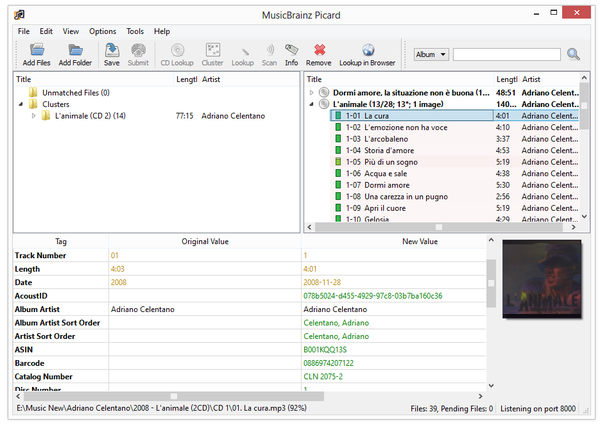Viewport: 600px width, 428px height.
Task: Open the Album search type dropdown
Action: point(430,54)
